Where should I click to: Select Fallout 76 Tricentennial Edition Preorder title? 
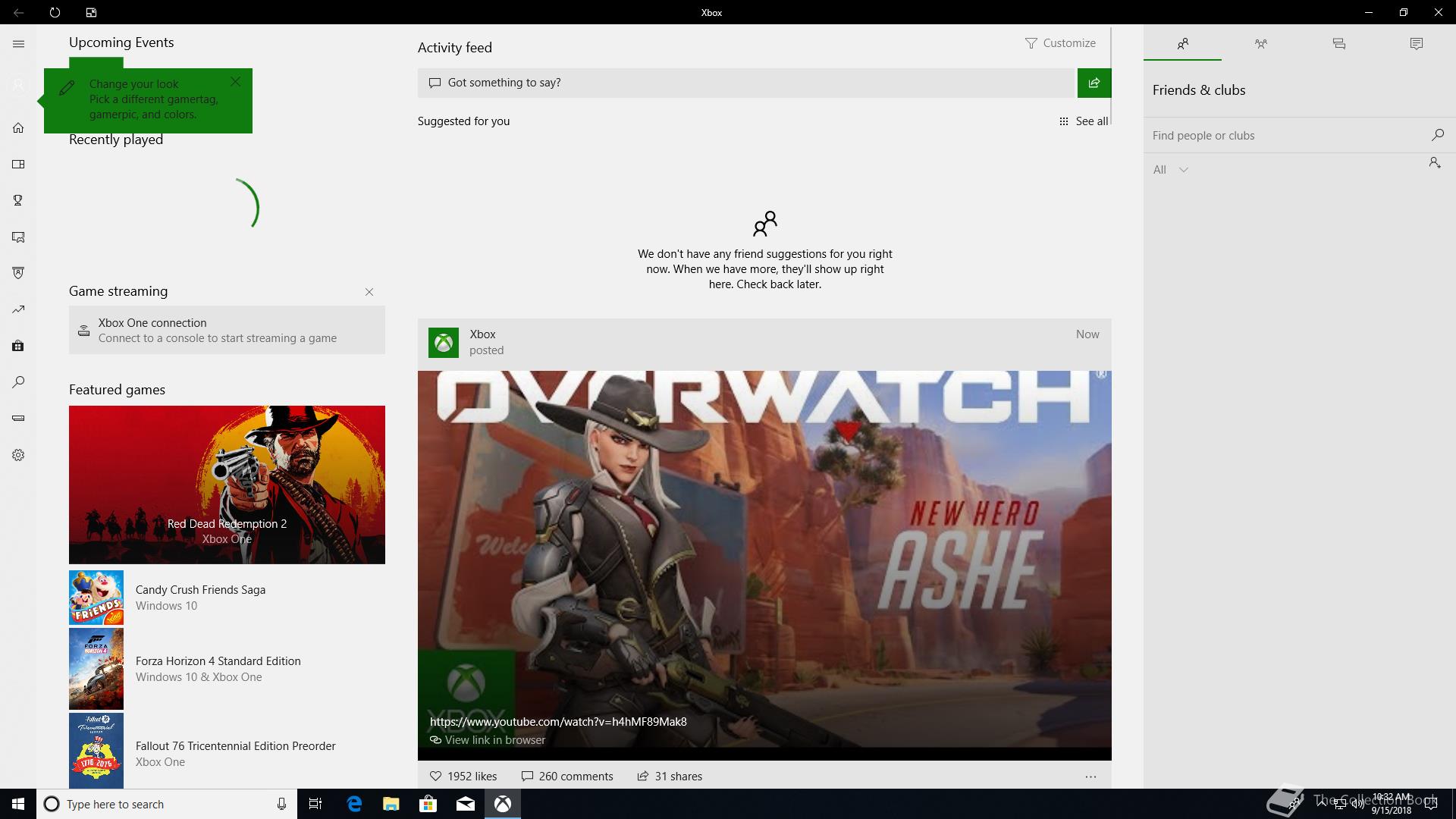236,746
